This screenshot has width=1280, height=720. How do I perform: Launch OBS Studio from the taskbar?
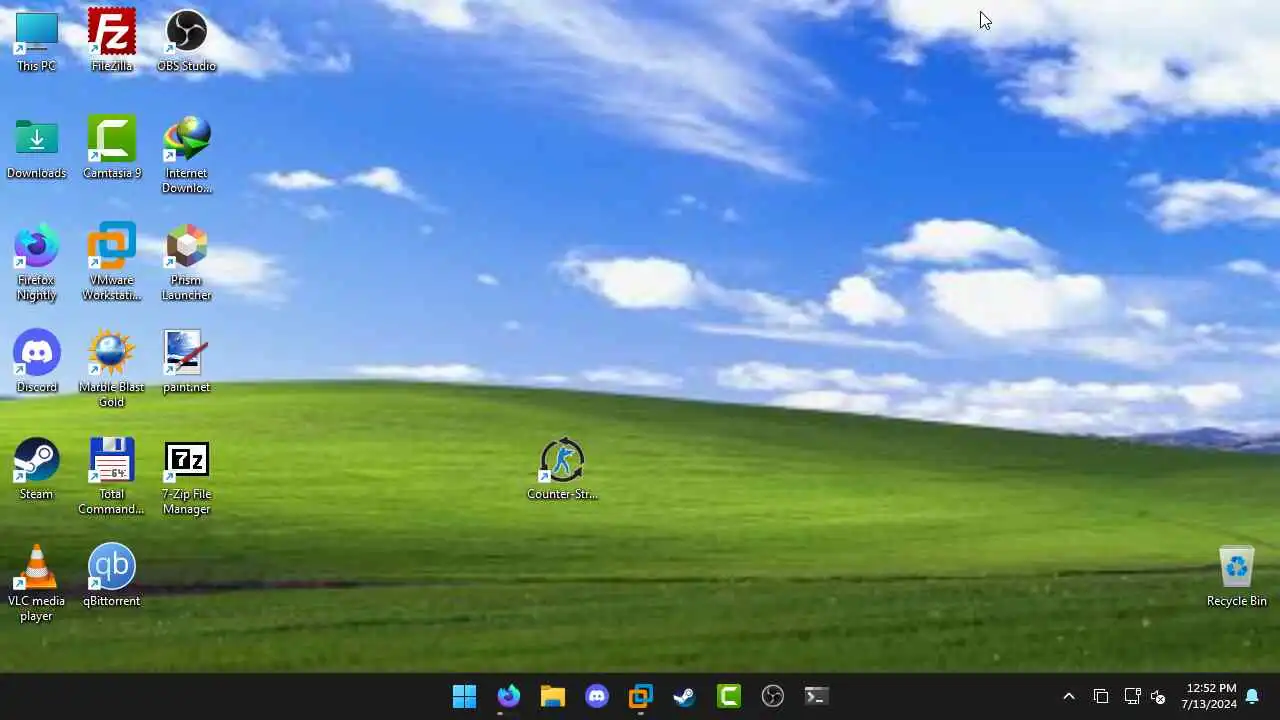coord(772,696)
